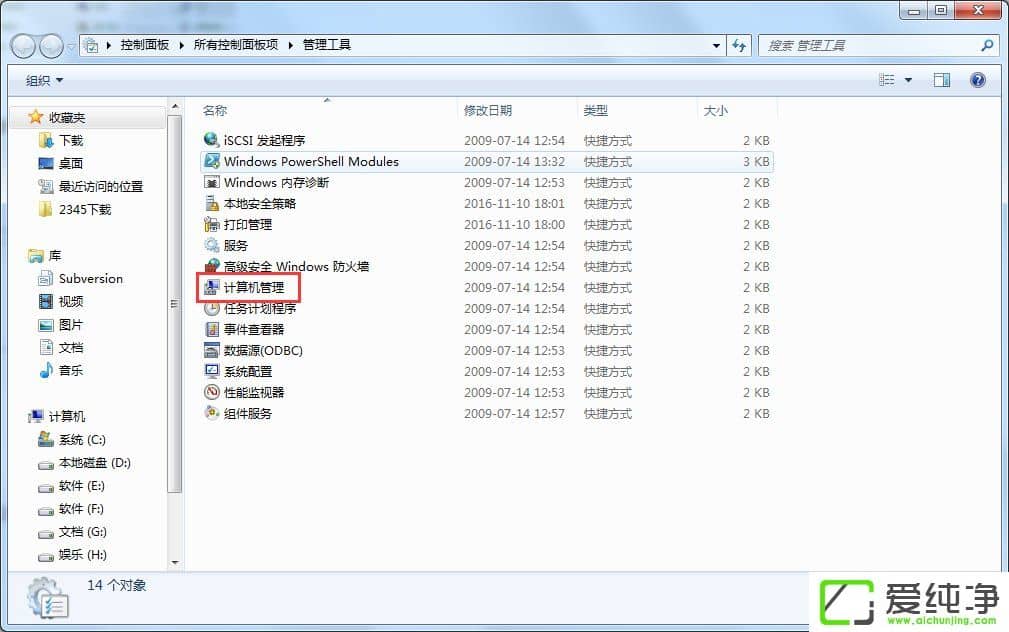Click 控制面板 in the address breadcrumb
This screenshot has width=1009, height=632.
tap(144, 45)
